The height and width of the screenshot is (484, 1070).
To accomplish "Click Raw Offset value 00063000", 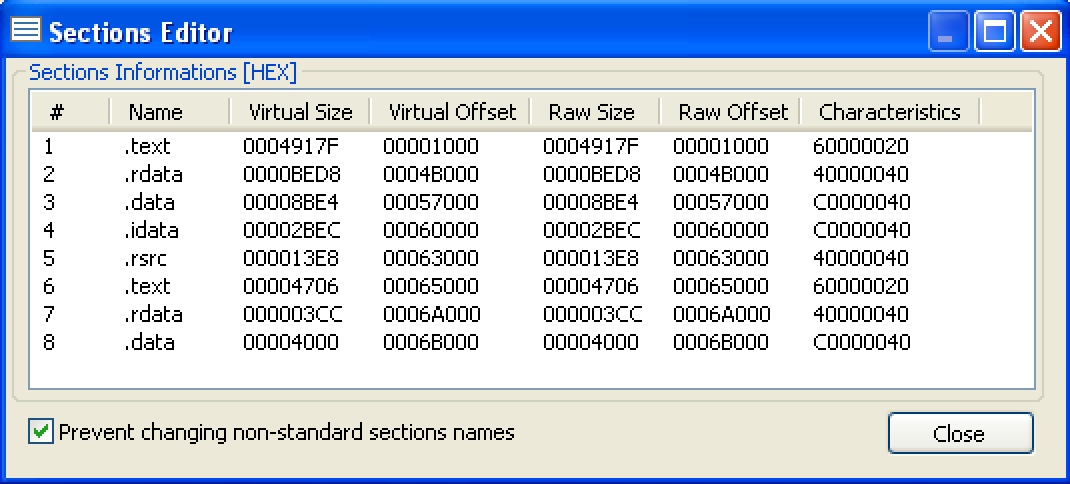I will pos(721,258).
